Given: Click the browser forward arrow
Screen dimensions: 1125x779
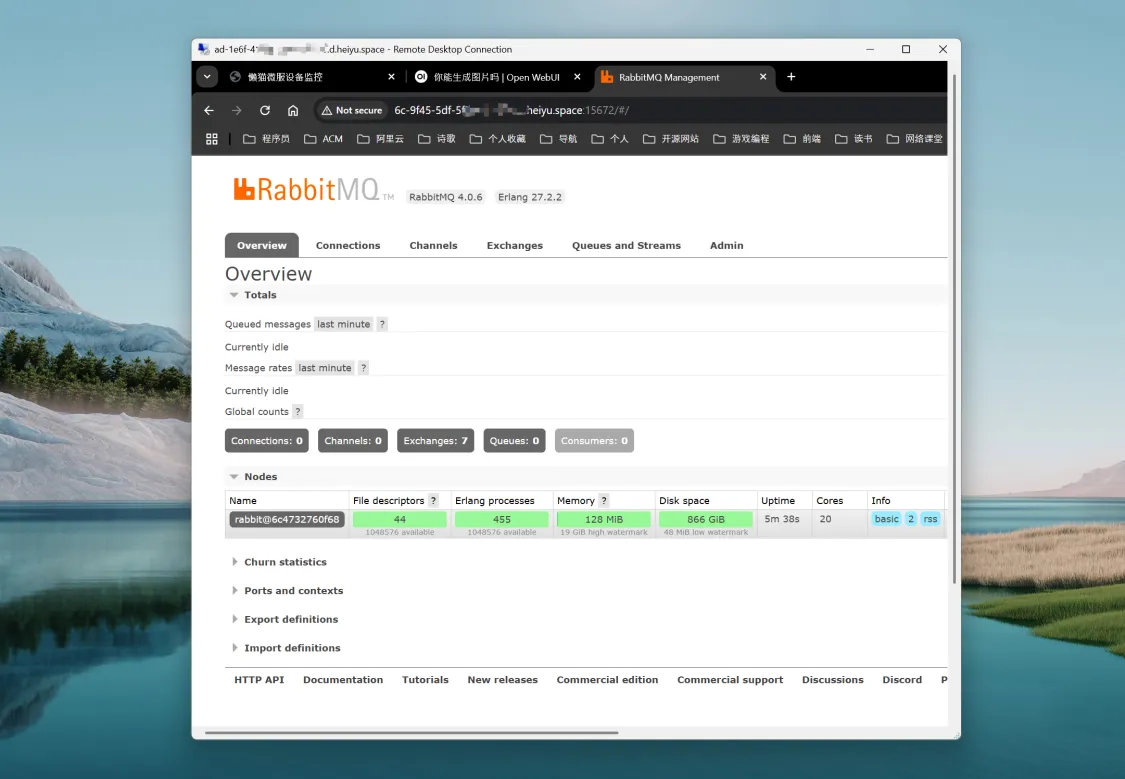Looking at the screenshot, I should (237, 110).
